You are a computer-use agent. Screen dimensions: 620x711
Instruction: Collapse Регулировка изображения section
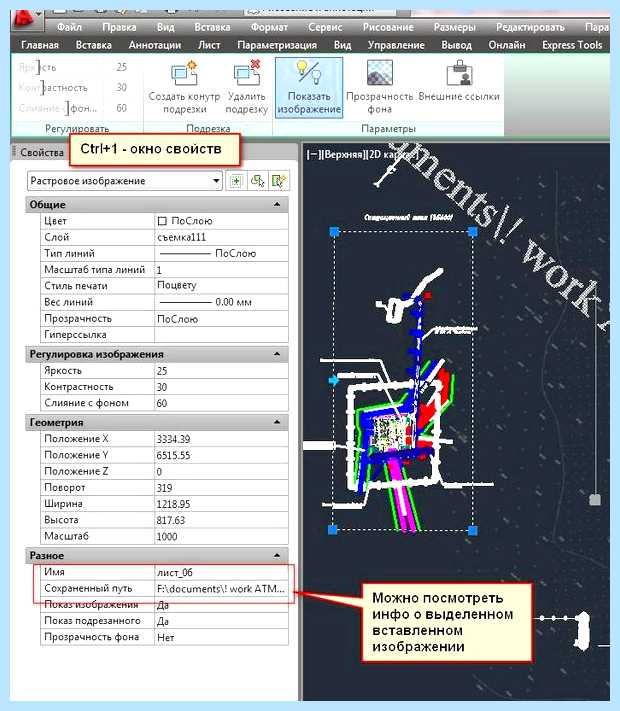pos(277,354)
